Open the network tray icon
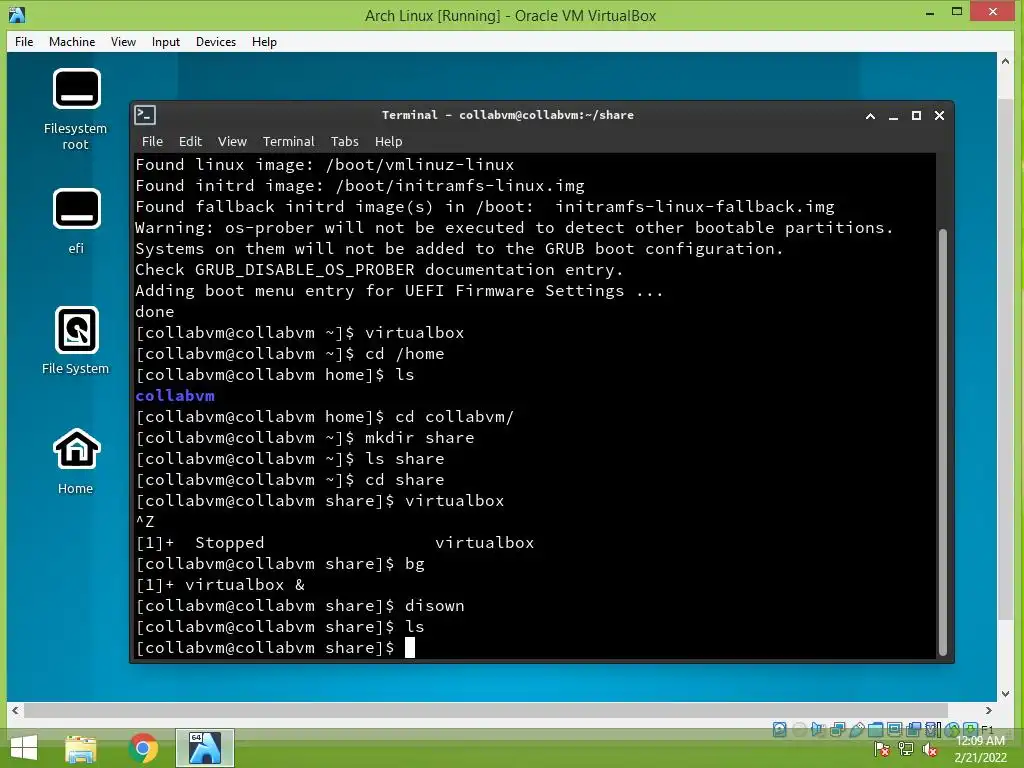1024x768 pixels. [x=906, y=750]
